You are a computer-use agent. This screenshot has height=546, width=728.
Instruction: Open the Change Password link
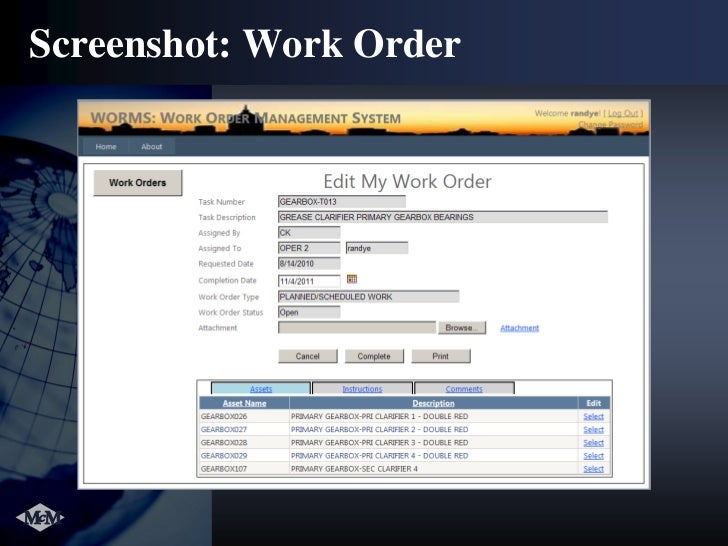point(611,125)
